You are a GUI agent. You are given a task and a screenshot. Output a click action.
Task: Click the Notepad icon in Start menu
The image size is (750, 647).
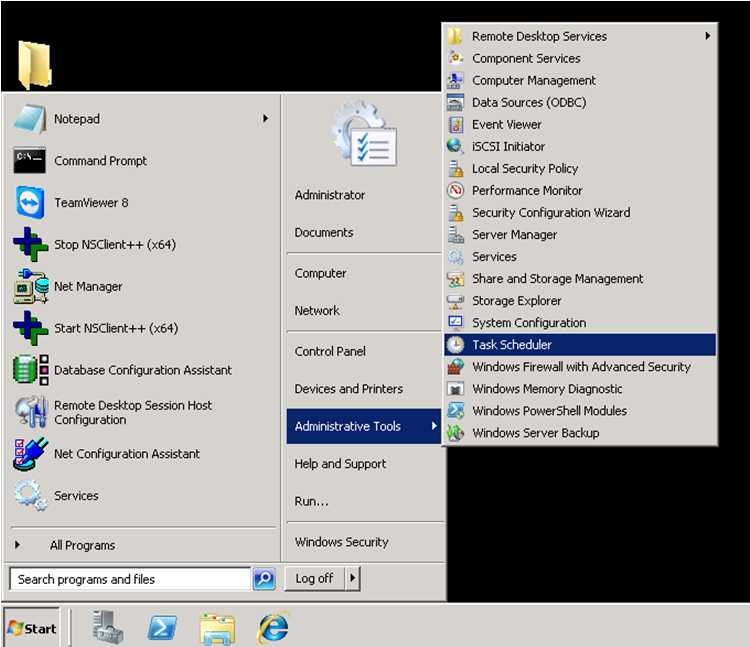(30, 119)
